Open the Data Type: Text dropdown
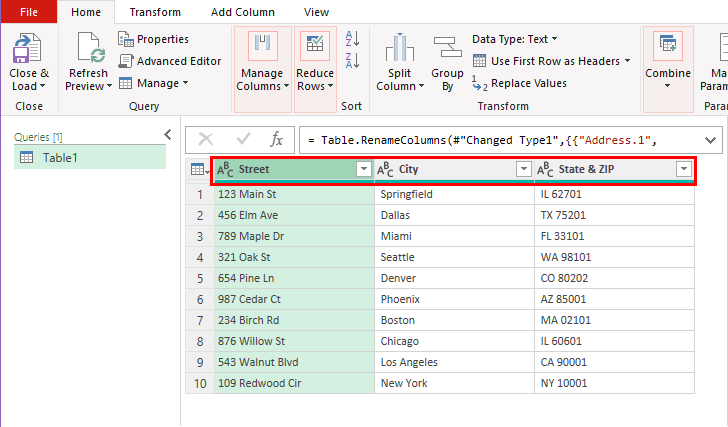728x427 pixels. (x=514, y=39)
